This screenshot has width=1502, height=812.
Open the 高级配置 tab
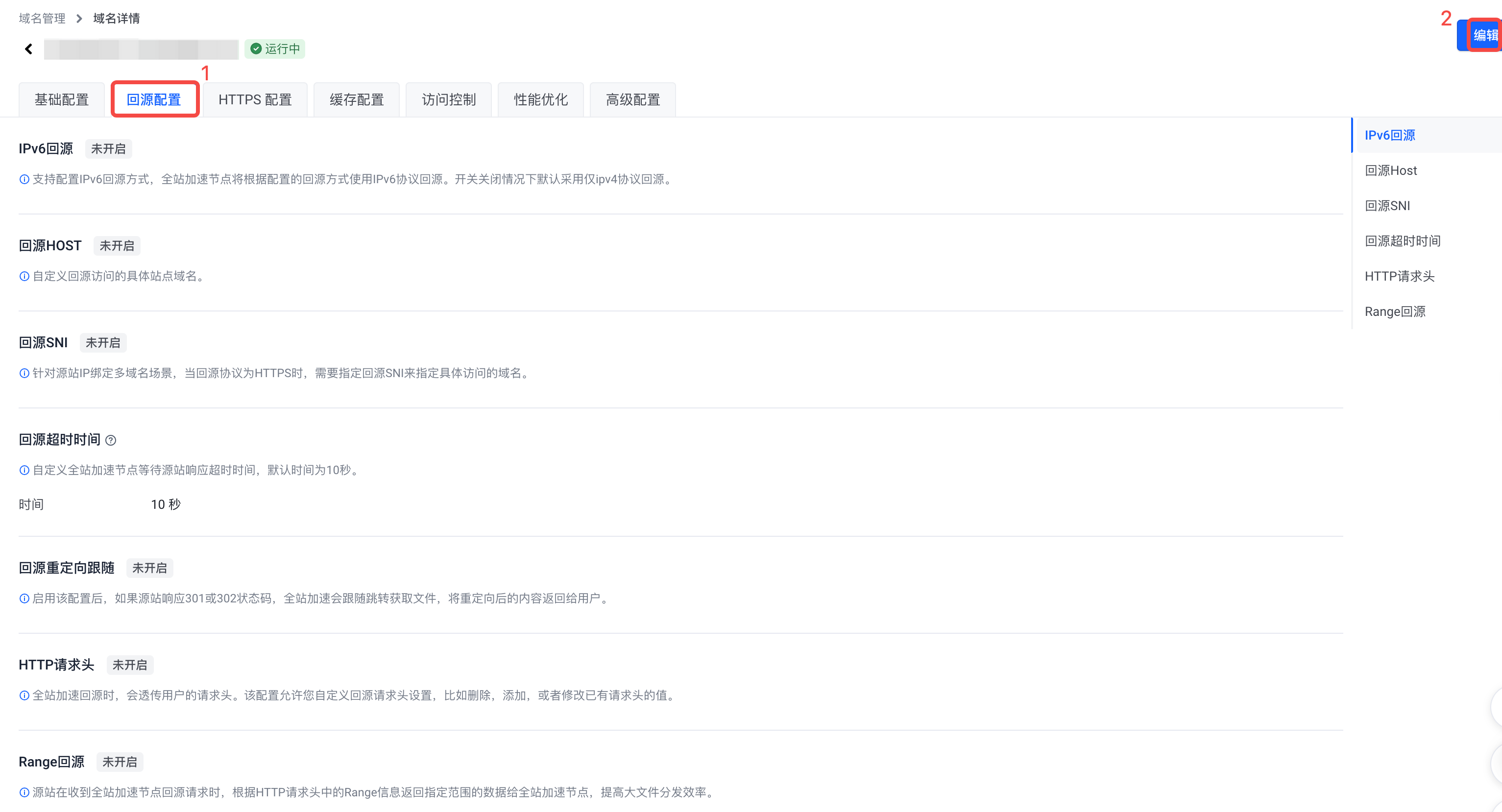coord(632,100)
